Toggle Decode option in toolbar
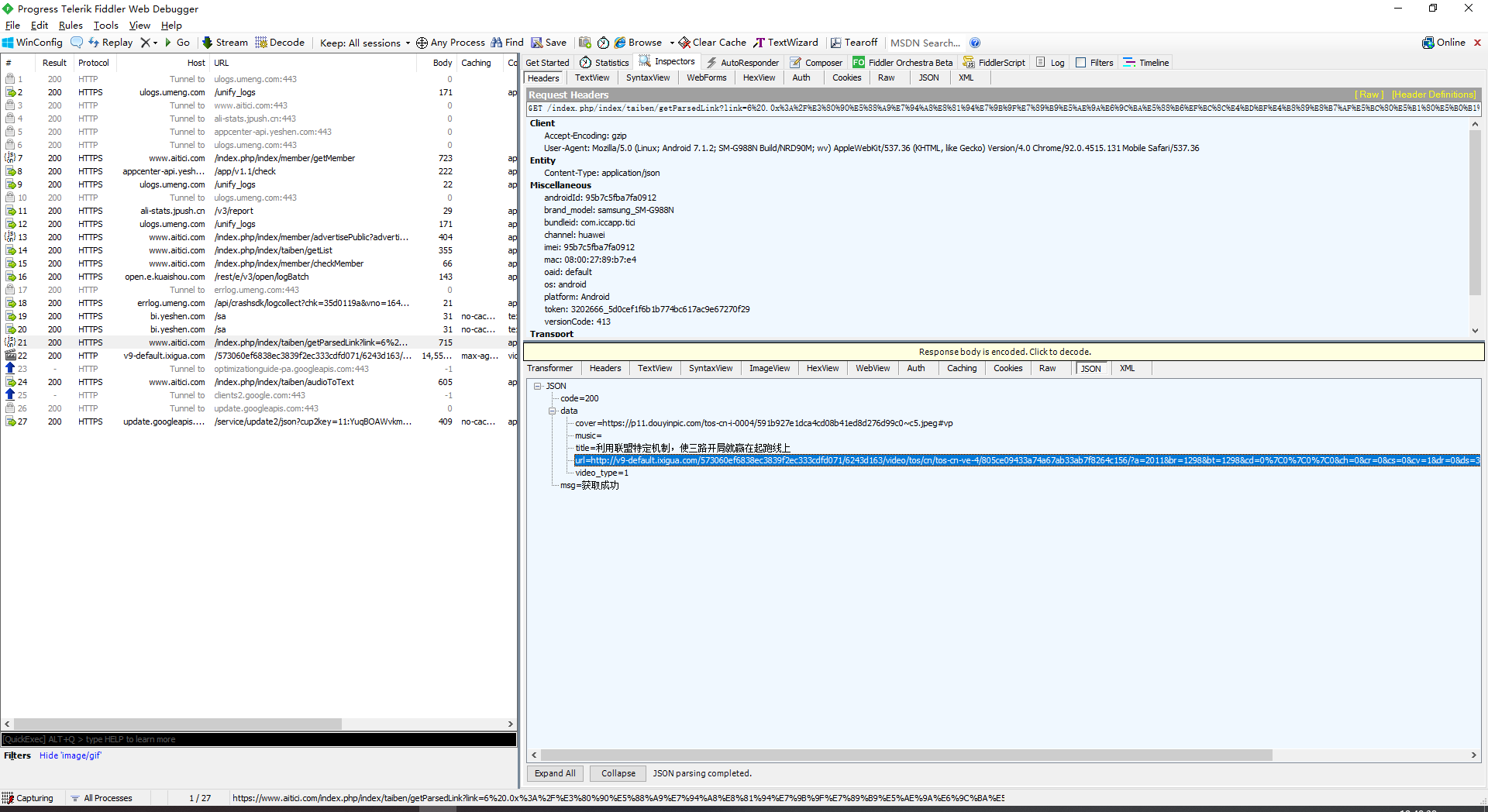 coord(280,43)
